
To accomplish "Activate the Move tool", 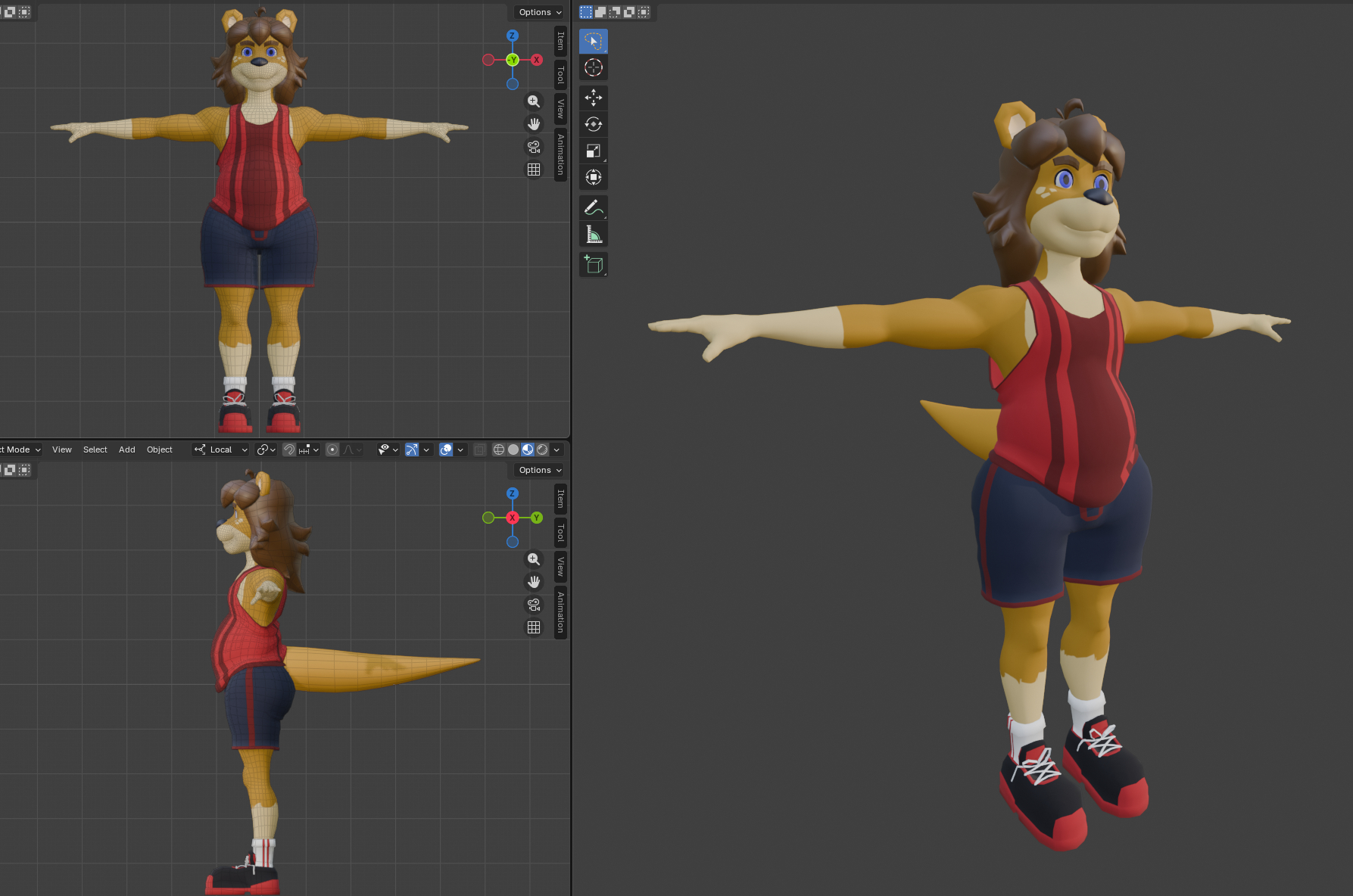I will [593, 98].
